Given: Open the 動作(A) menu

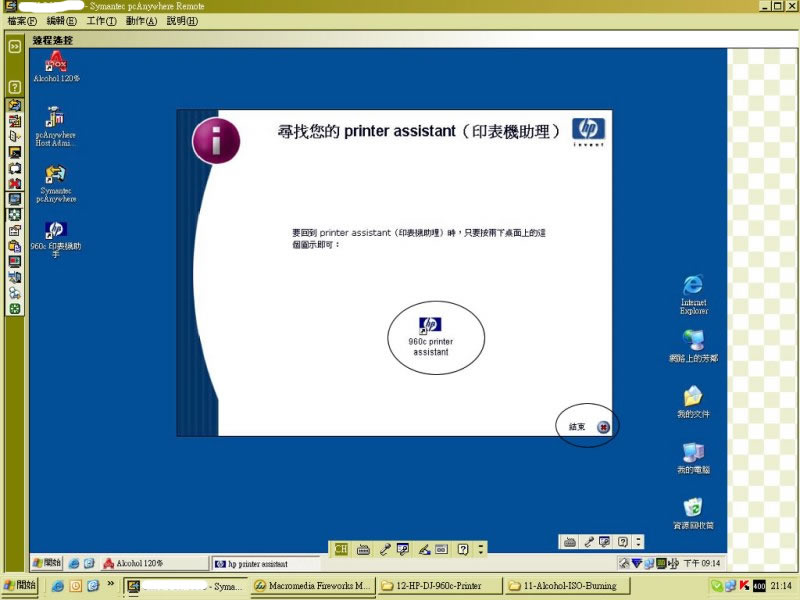Looking at the screenshot, I should (x=141, y=21).
